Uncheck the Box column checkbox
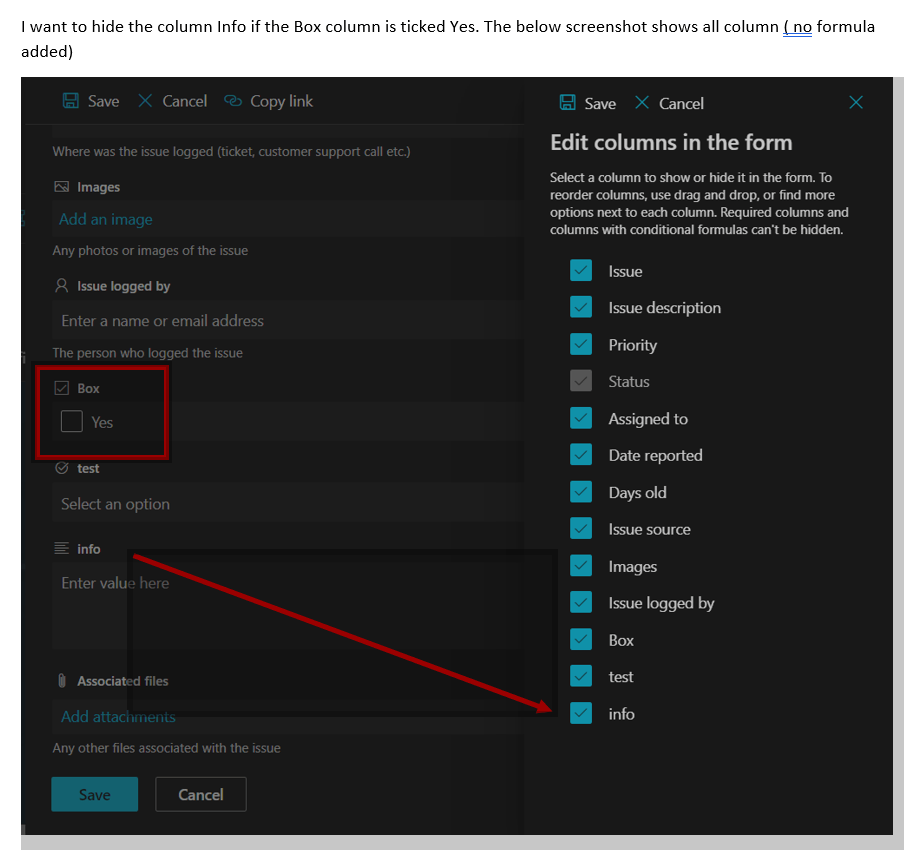 pos(581,640)
